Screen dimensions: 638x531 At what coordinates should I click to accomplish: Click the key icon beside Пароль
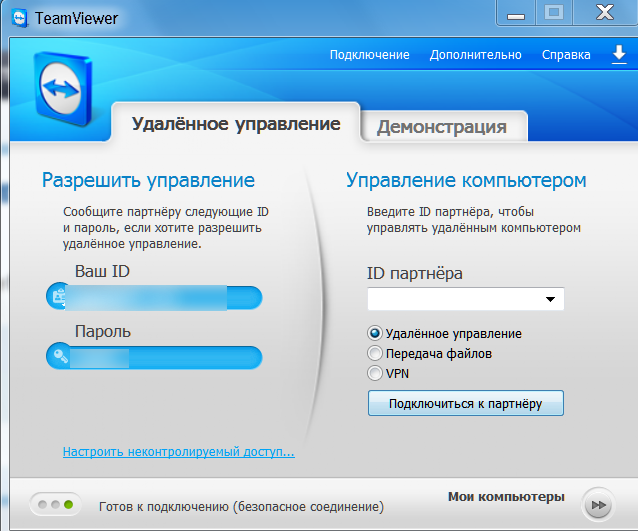(x=61, y=356)
